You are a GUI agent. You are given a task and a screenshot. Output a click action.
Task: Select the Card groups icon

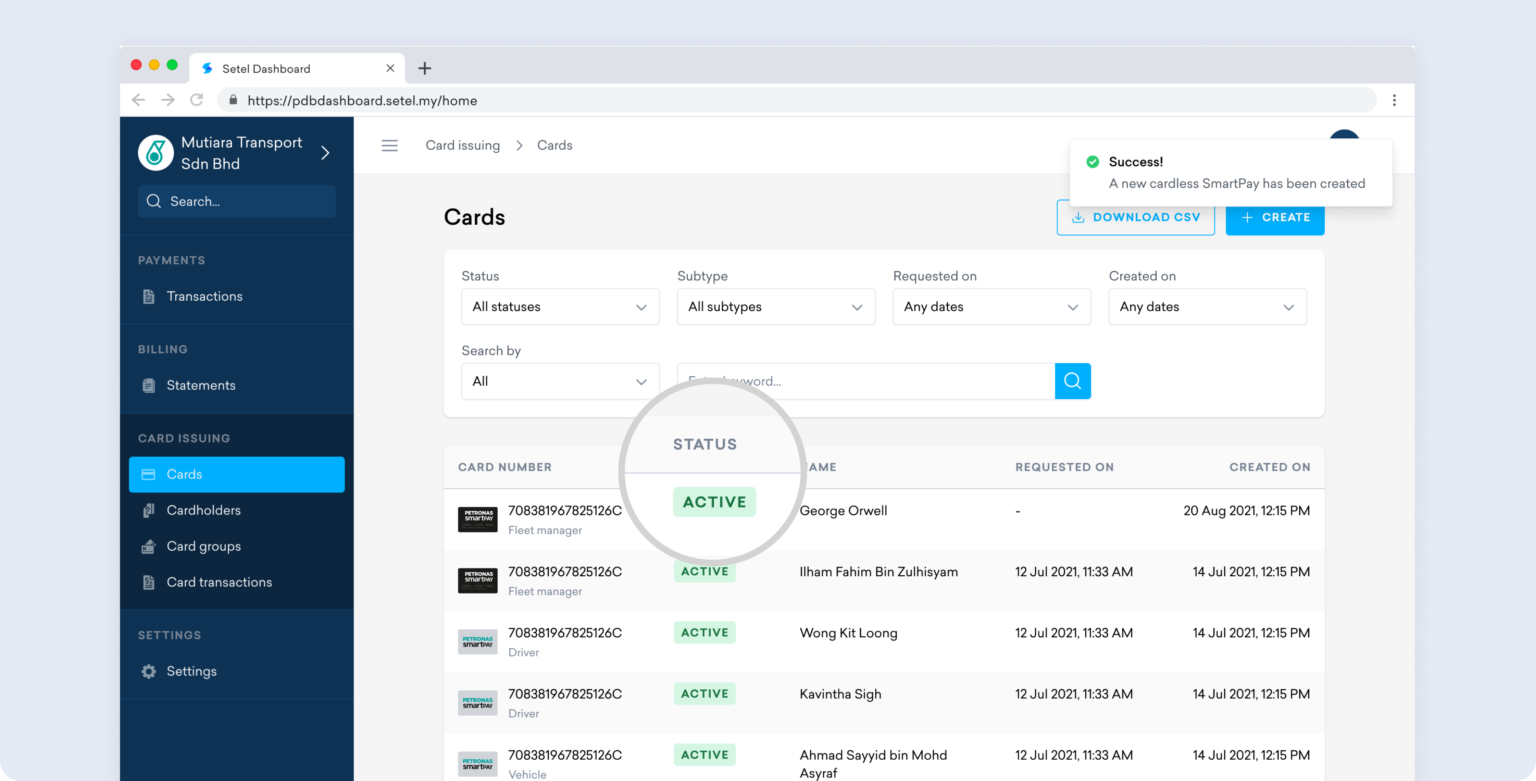(150, 546)
